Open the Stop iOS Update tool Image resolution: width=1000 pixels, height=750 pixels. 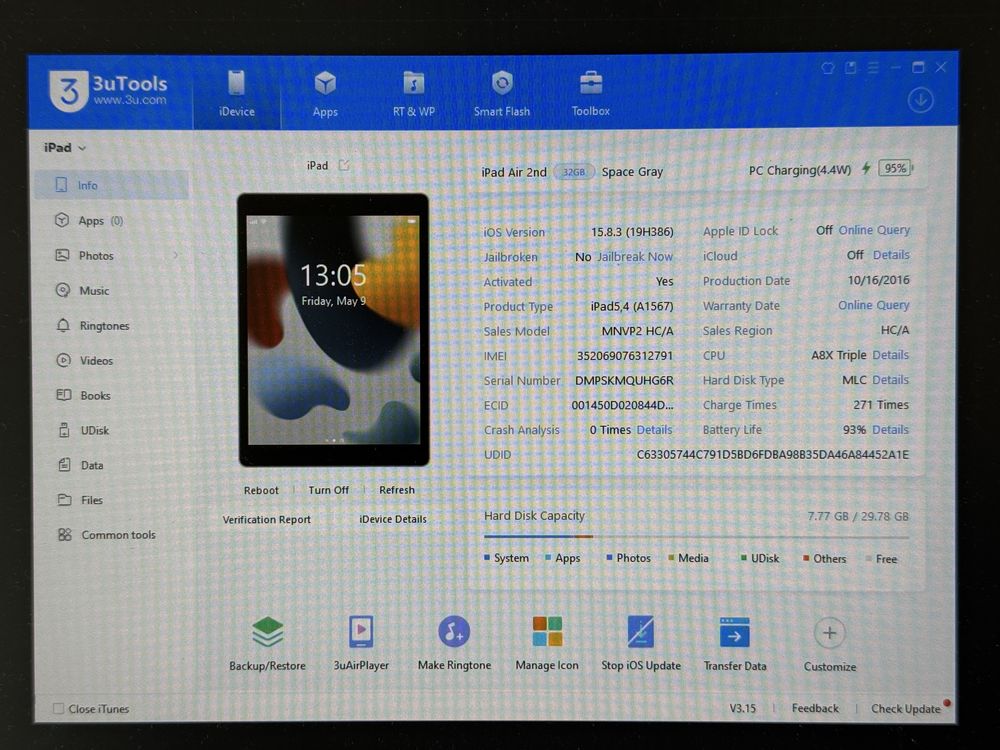click(x=641, y=643)
